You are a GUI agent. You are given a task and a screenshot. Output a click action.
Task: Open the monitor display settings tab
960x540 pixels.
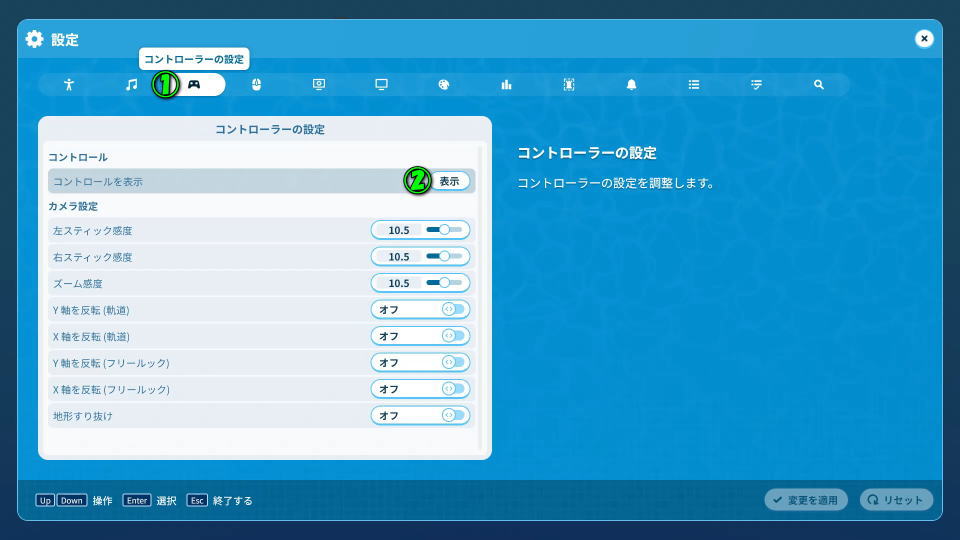click(381, 85)
